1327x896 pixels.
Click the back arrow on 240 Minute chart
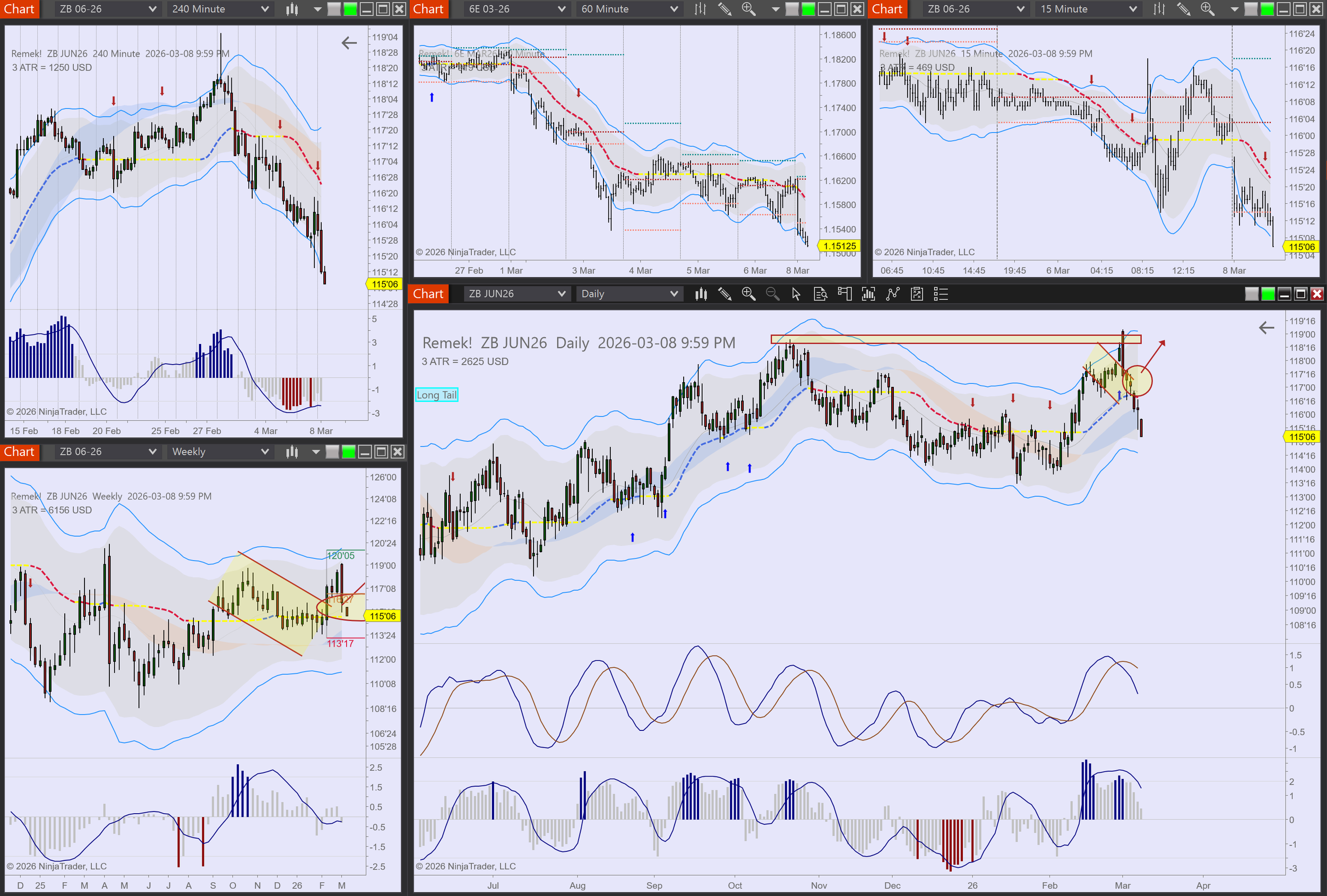pyautogui.click(x=349, y=43)
